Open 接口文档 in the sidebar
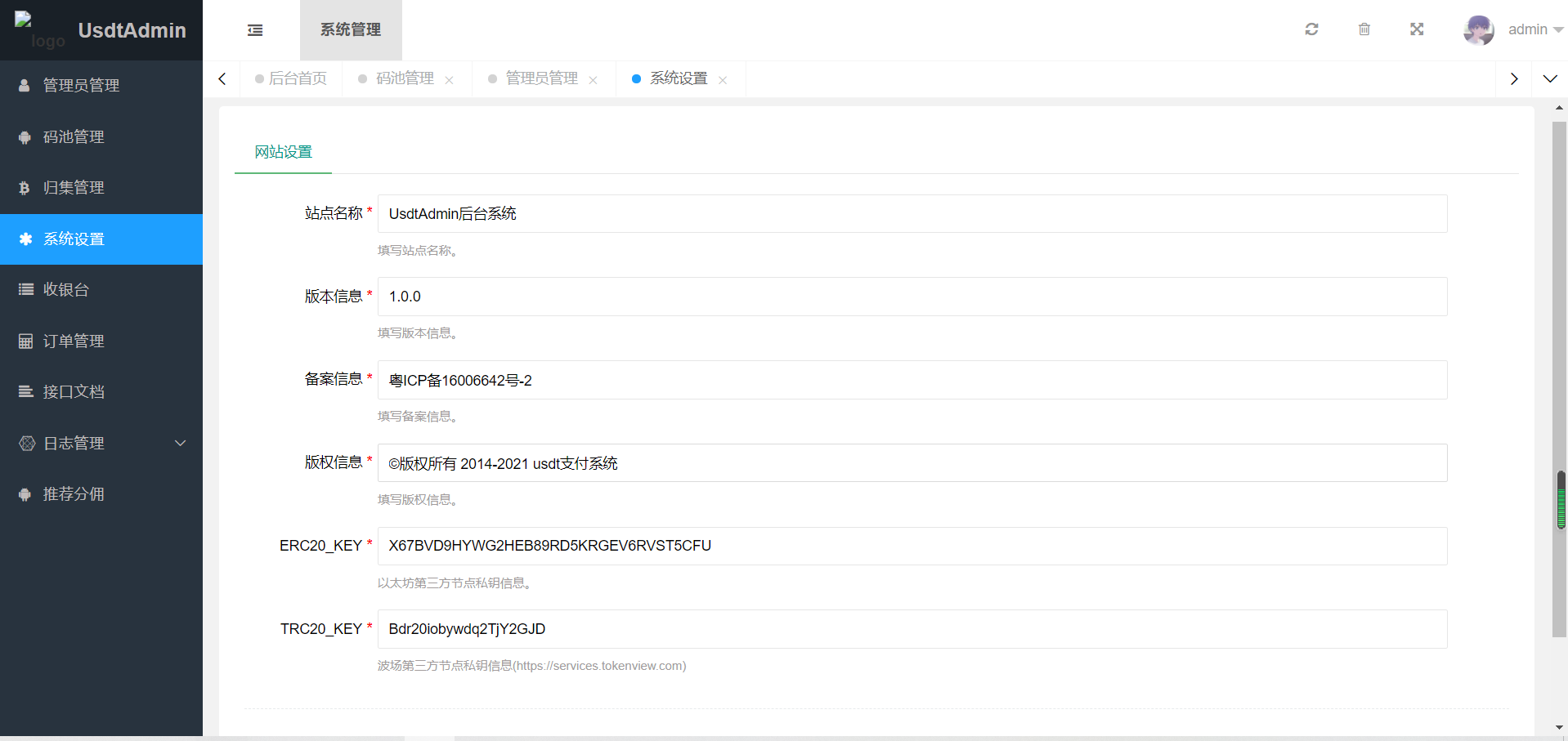 [x=74, y=392]
